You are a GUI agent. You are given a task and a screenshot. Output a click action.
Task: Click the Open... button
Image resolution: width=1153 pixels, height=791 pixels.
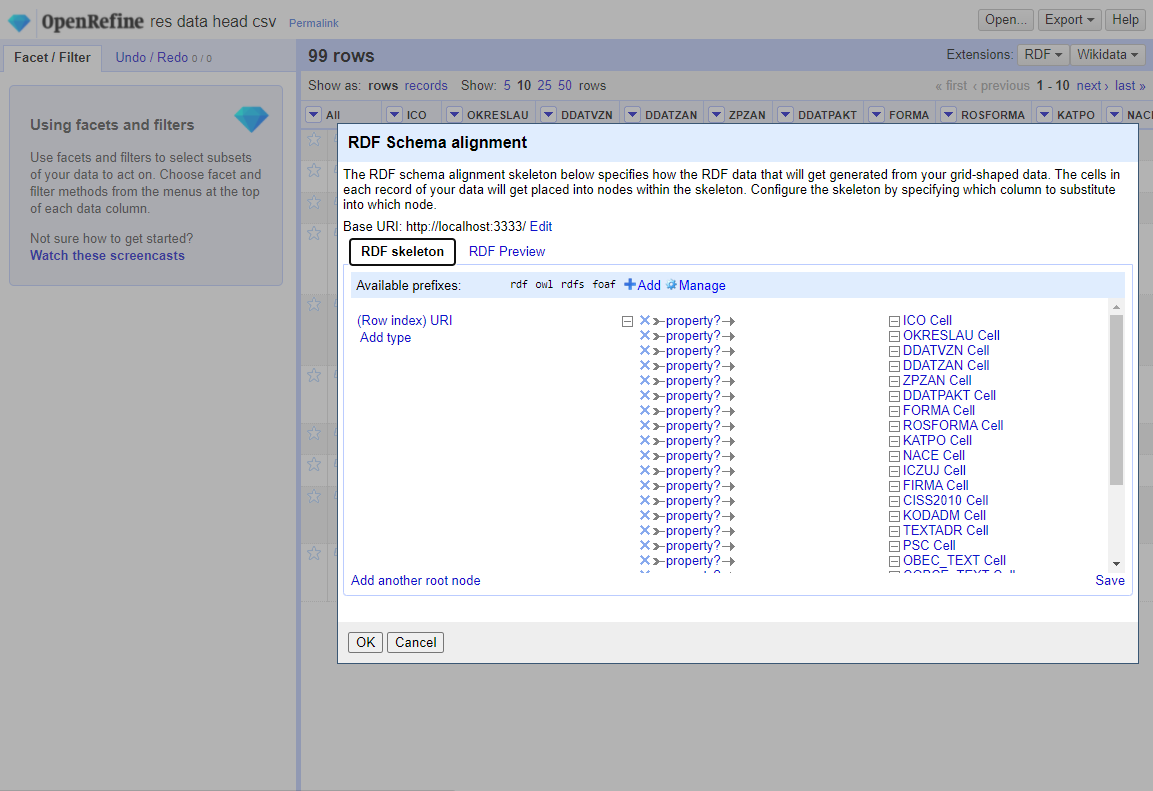click(1005, 20)
